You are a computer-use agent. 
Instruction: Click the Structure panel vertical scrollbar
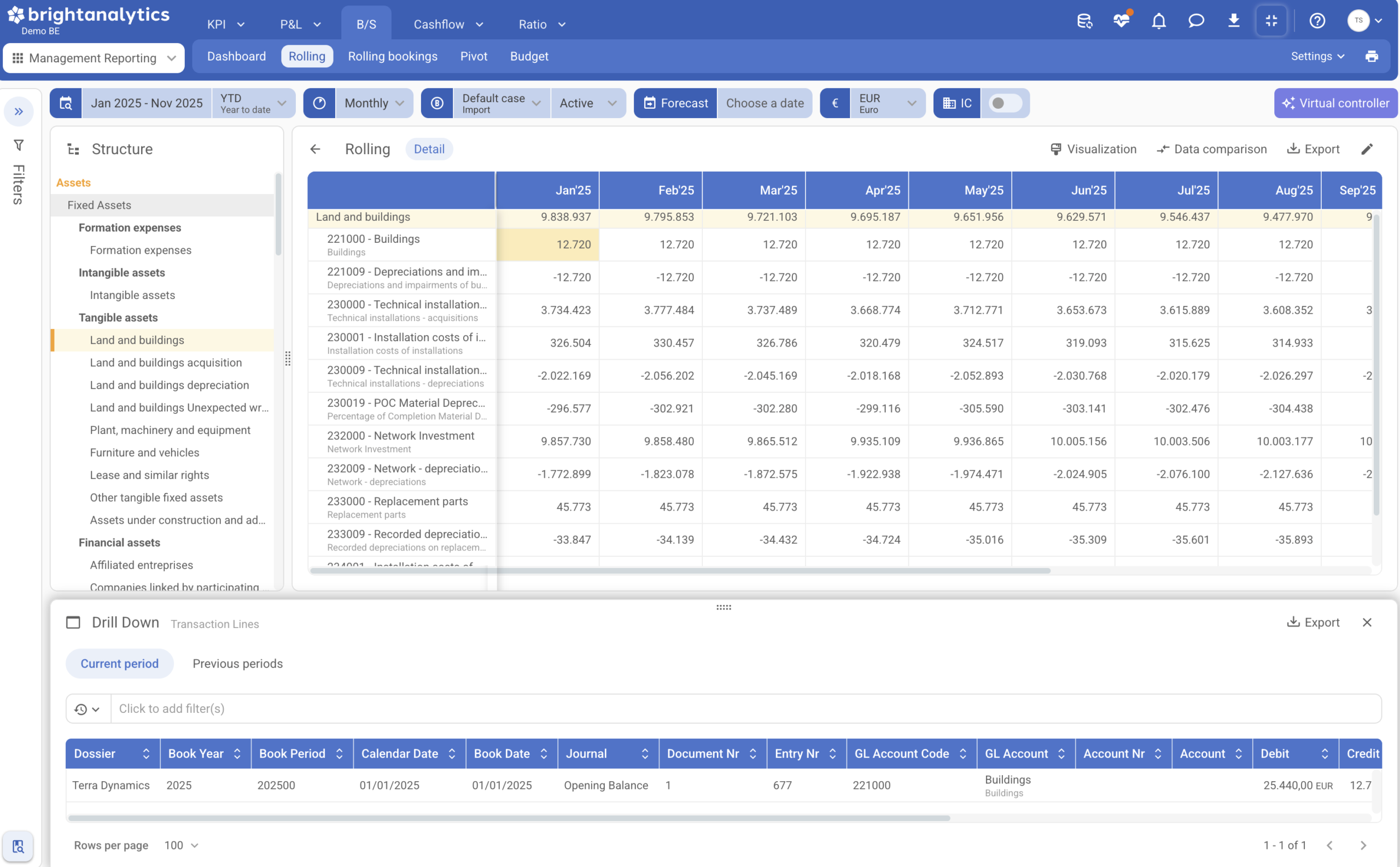pyautogui.click(x=278, y=214)
